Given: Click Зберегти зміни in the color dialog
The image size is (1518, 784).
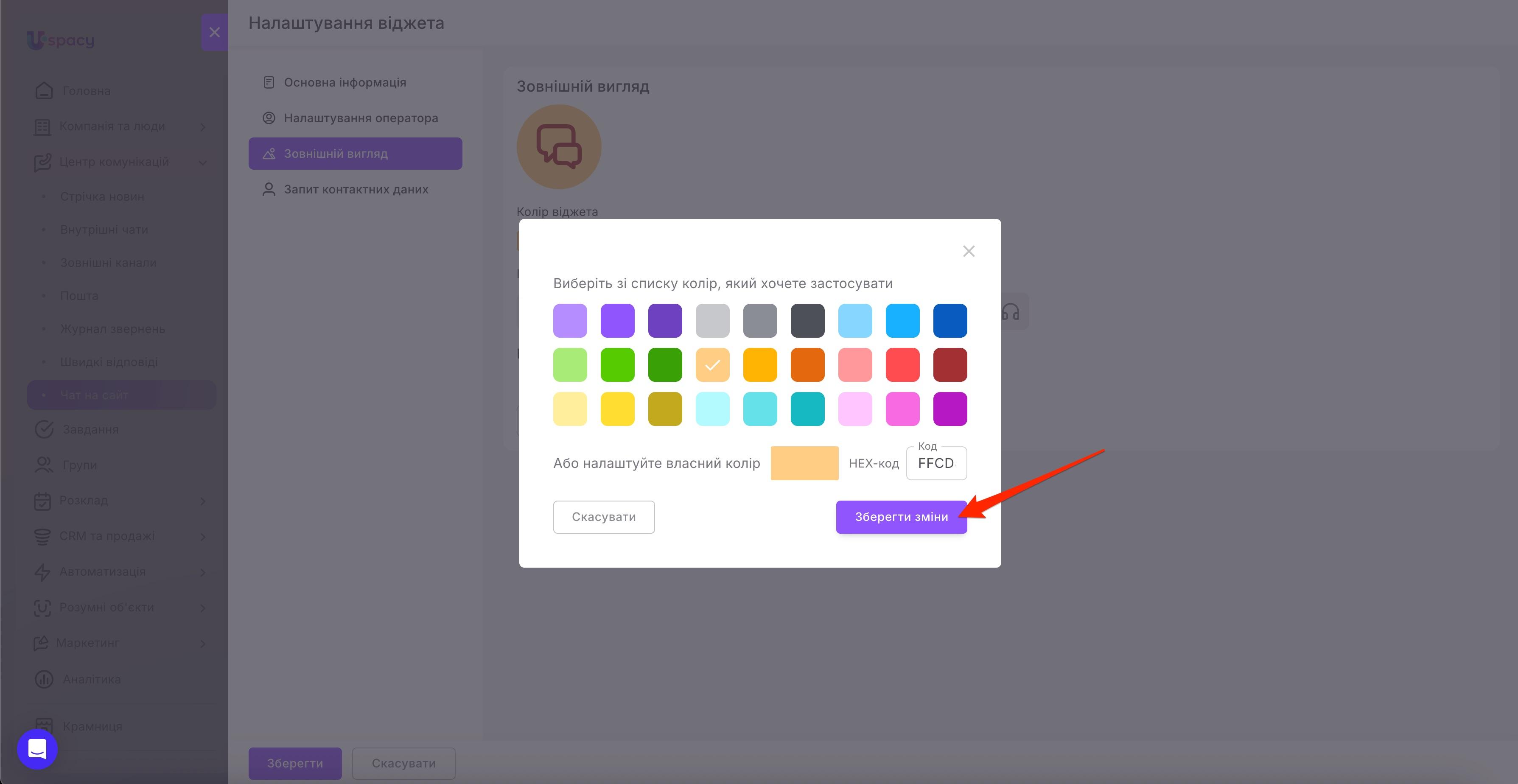Looking at the screenshot, I should [x=901, y=517].
